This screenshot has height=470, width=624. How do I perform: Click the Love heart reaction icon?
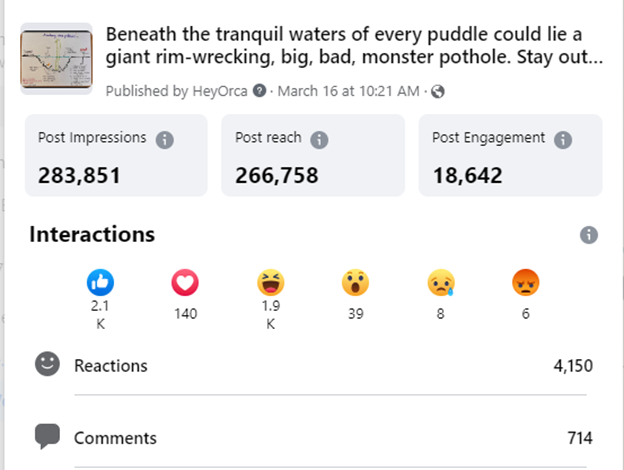click(185, 284)
